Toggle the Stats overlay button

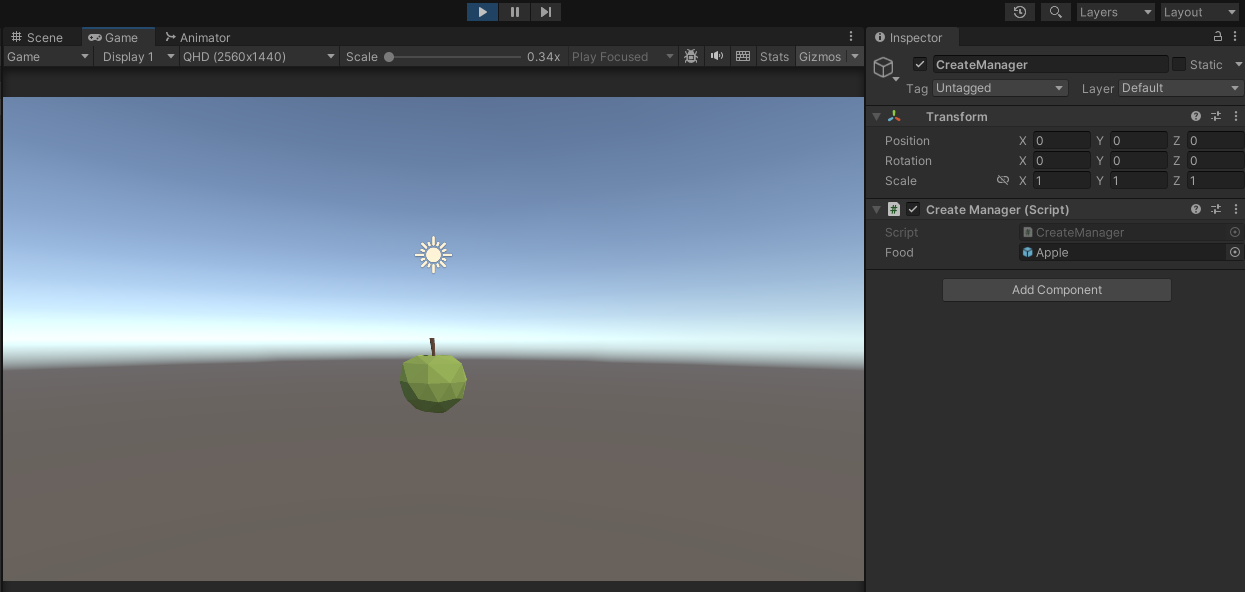pyautogui.click(x=774, y=57)
